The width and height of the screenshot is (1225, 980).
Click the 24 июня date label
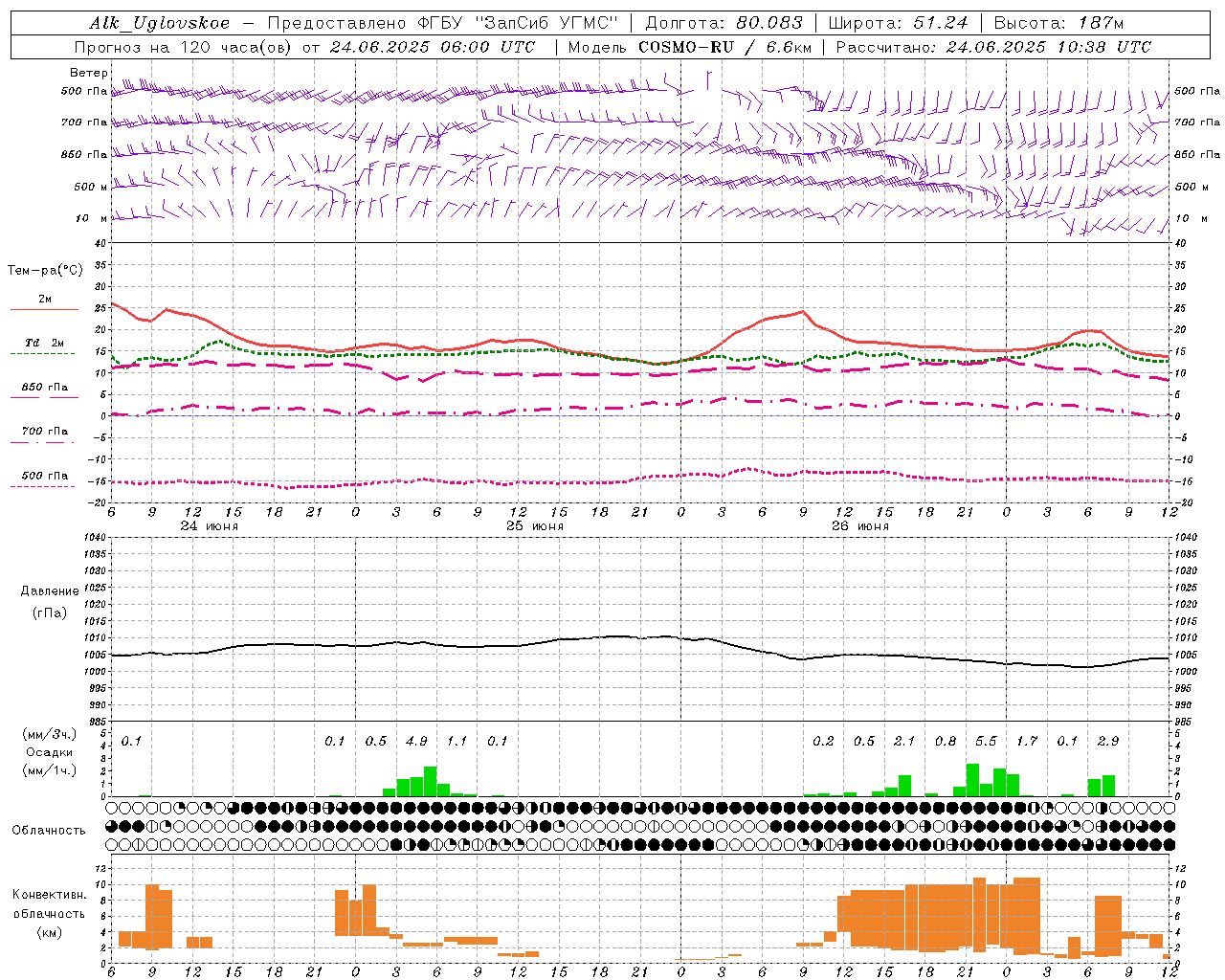pyautogui.click(x=210, y=526)
